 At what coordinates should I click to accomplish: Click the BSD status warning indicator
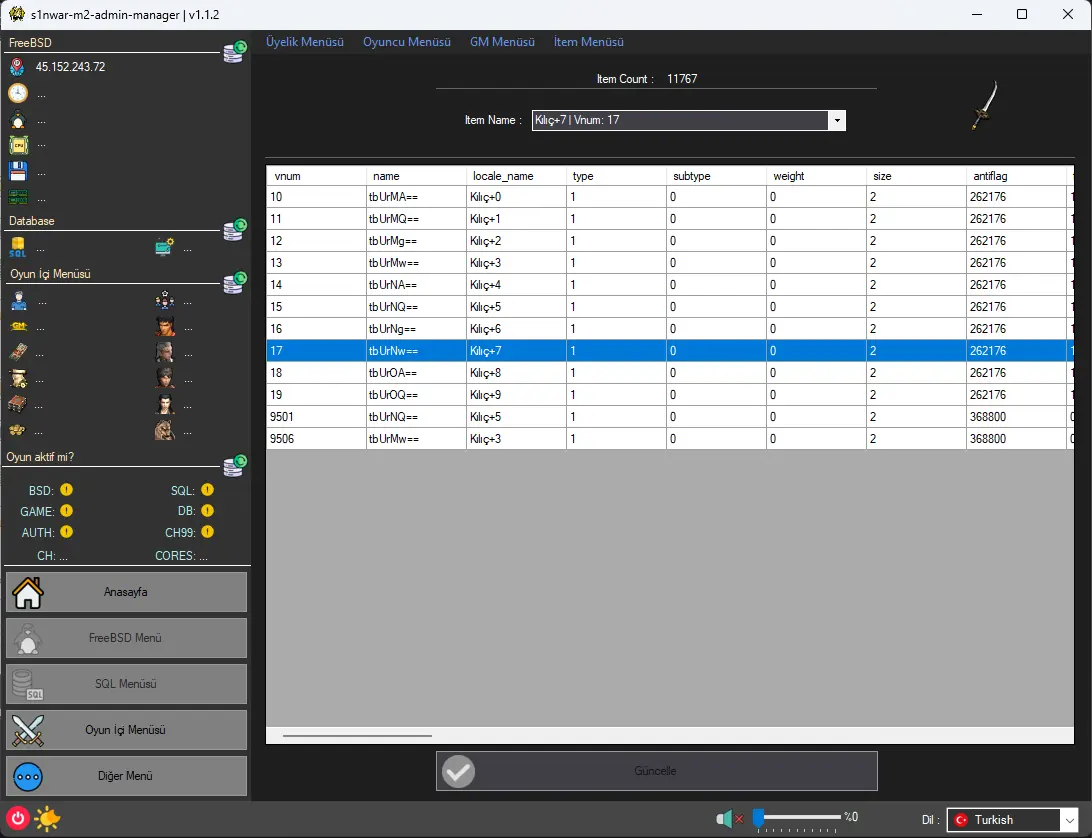tap(66, 490)
